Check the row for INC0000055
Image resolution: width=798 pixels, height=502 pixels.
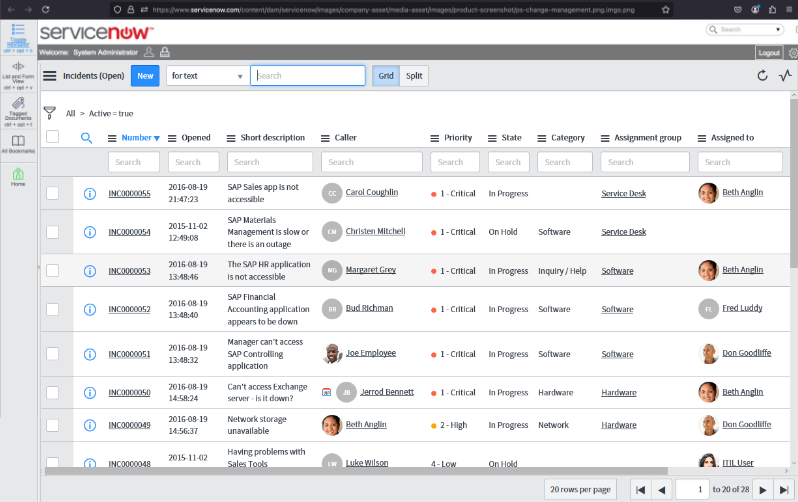52,193
